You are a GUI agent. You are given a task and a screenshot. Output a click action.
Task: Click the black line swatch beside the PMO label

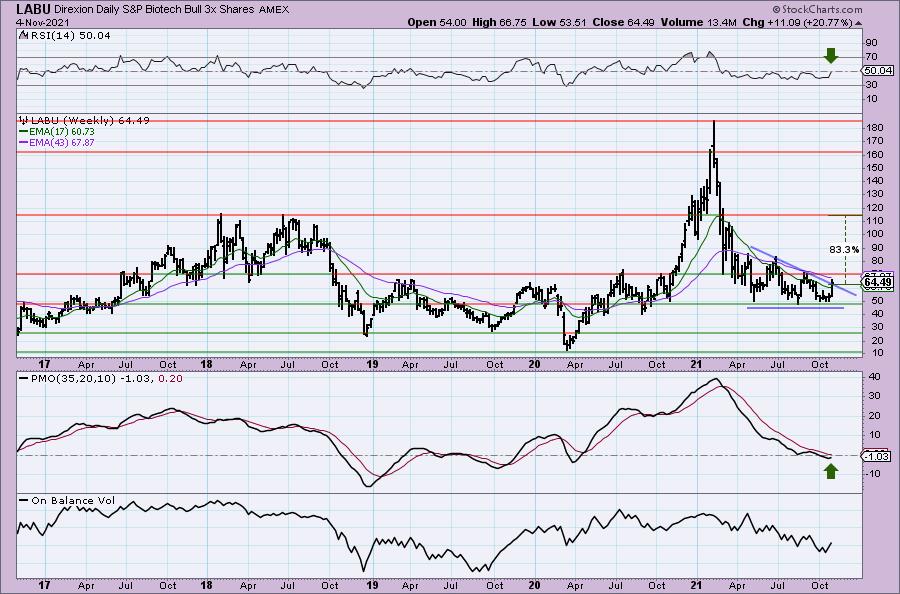pos(23,379)
